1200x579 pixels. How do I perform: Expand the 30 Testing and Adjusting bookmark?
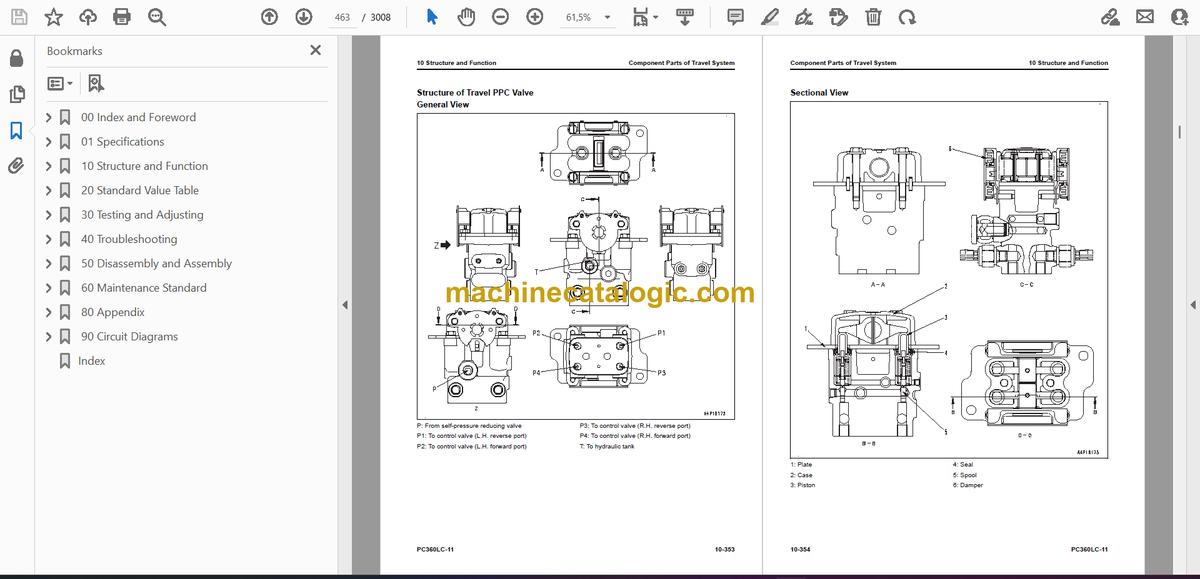(48, 215)
